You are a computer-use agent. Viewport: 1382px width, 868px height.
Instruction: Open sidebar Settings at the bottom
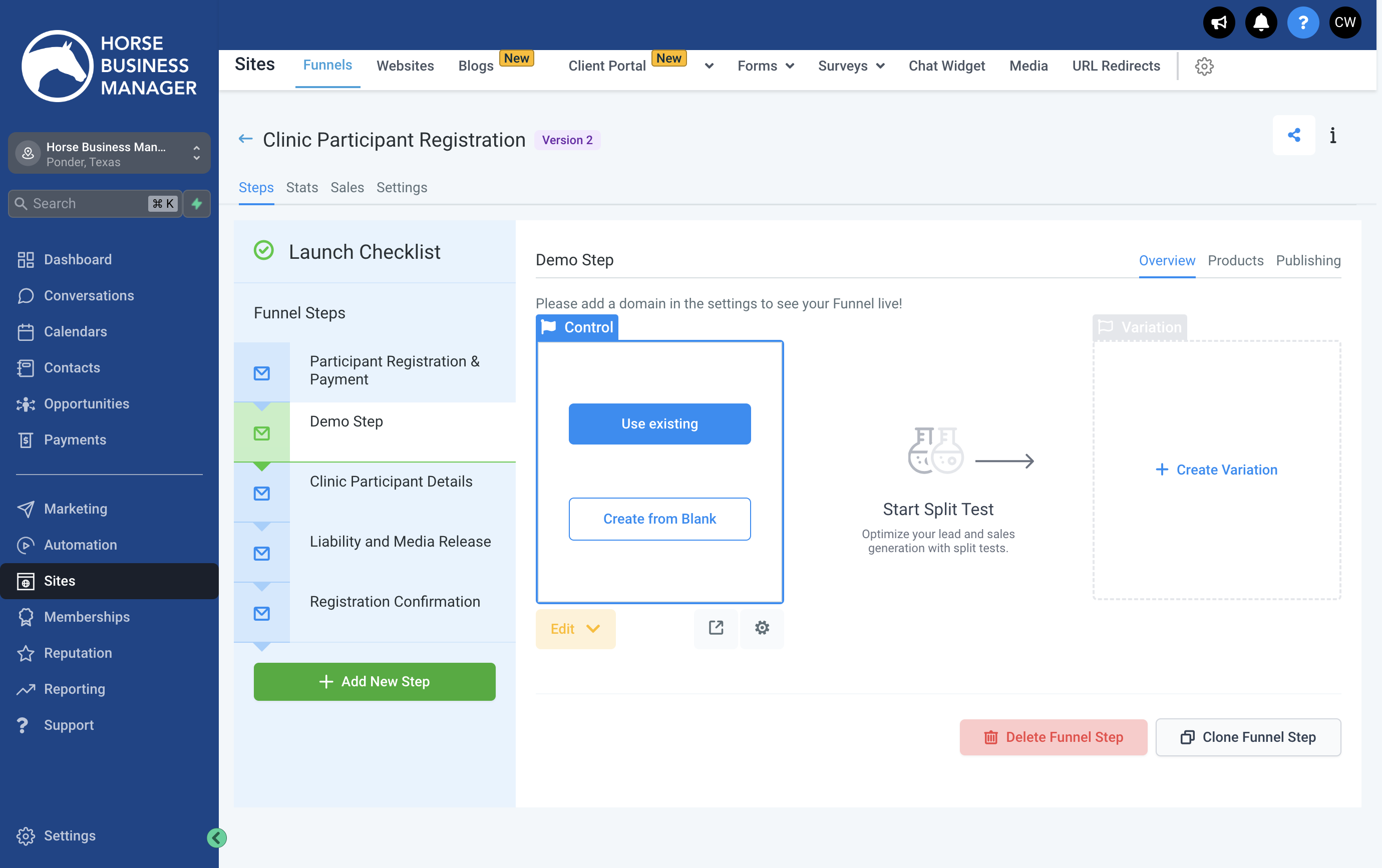(70, 835)
